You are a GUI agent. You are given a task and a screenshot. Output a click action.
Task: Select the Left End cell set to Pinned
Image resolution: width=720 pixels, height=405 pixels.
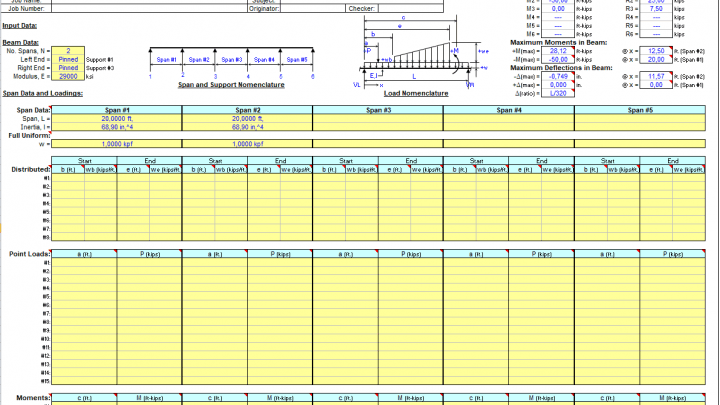pyautogui.click(x=68, y=59)
